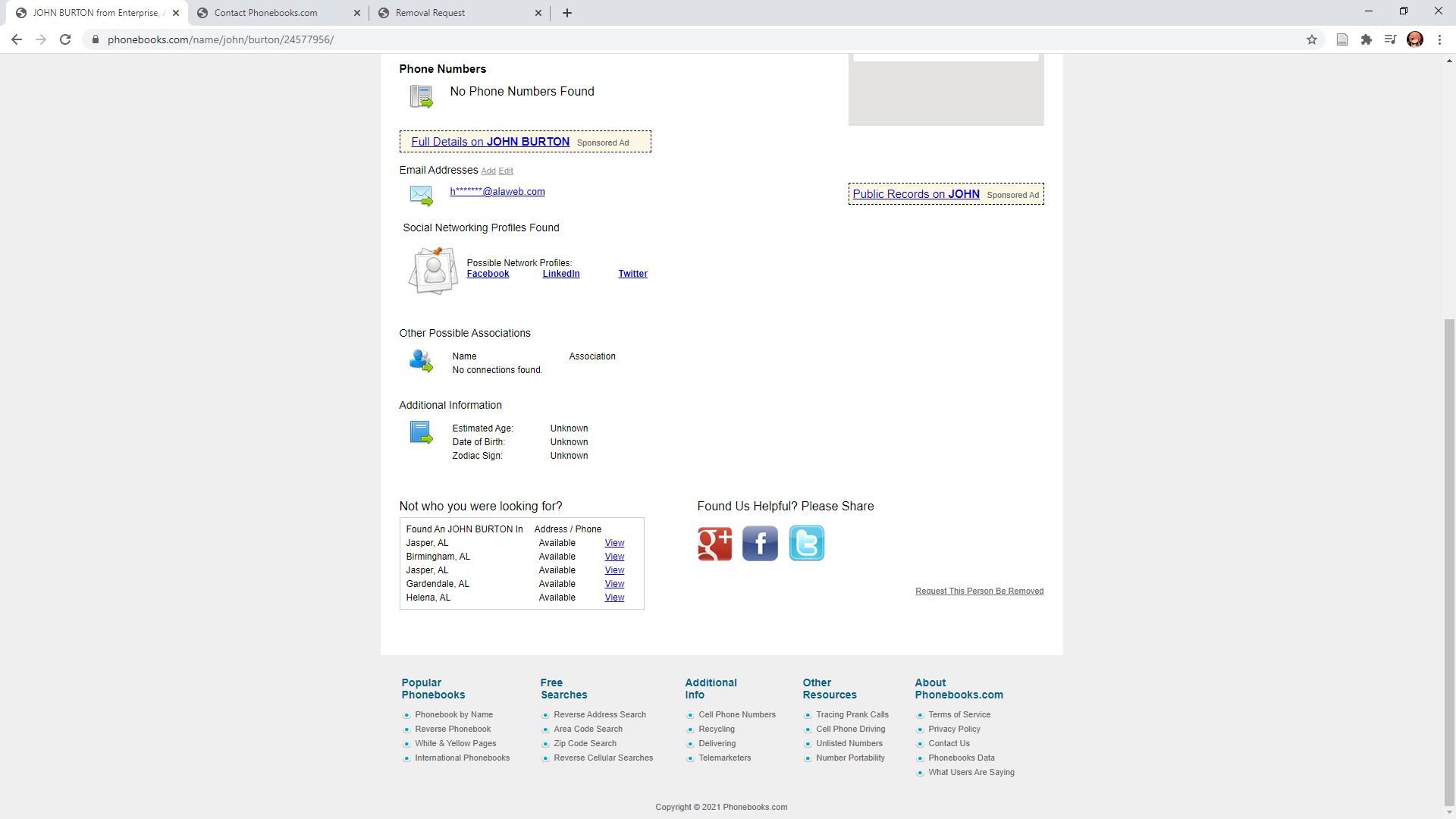1456x819 pixels.
Task: Open the Facebook network profile link
Action: click(488, 274)
